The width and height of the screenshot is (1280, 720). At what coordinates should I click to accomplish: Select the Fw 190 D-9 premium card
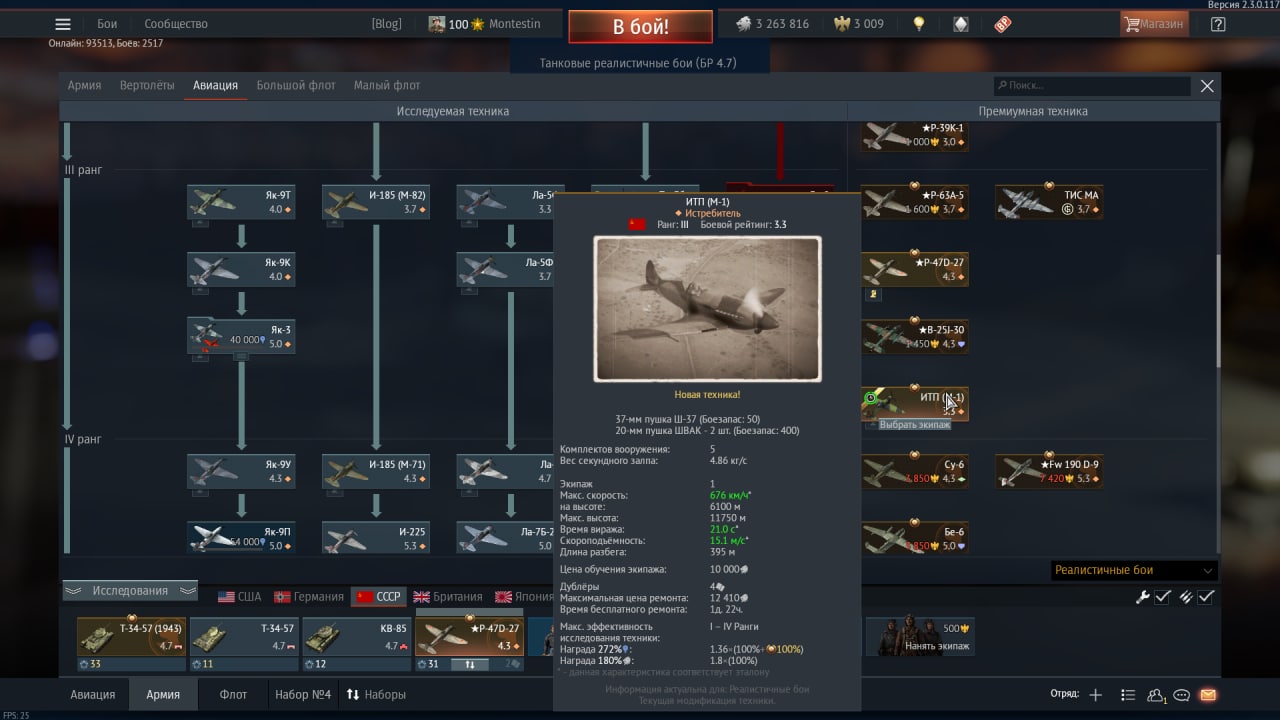coord(1049,471)
